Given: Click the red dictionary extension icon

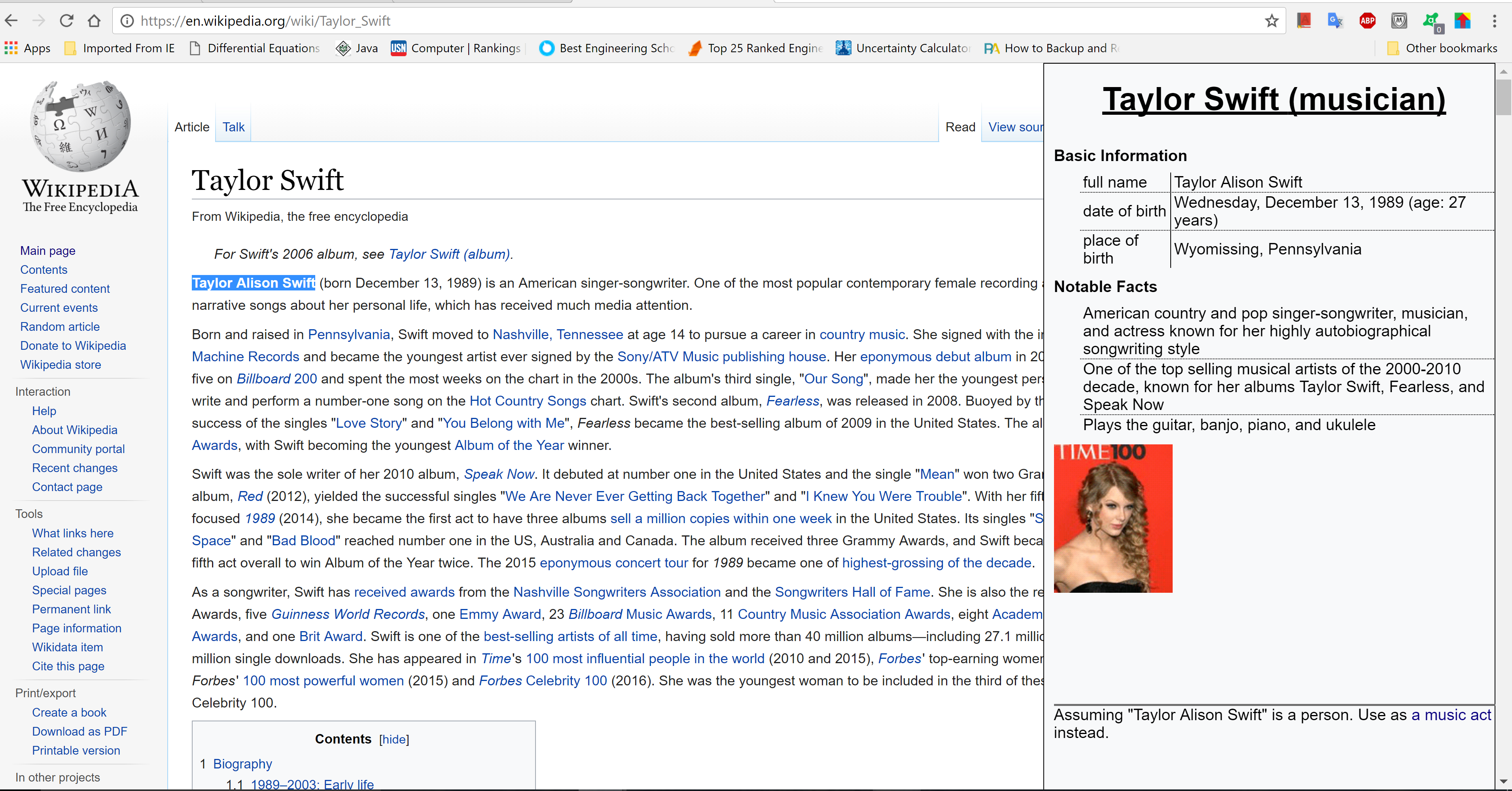Looking at the screenshot, I should coord(1304,21).
